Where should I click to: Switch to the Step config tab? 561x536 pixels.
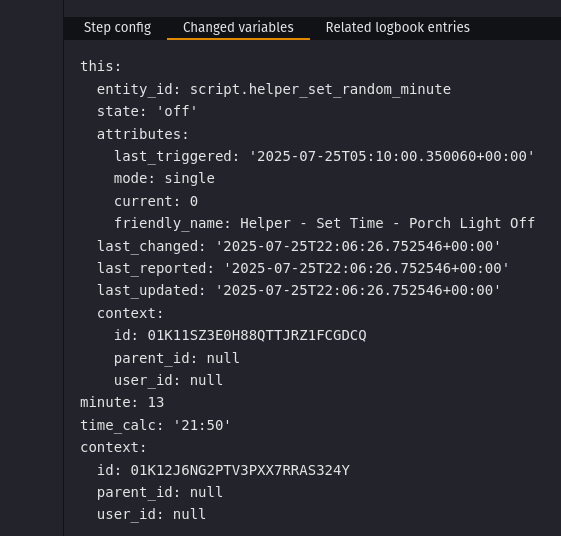(117, 28)
